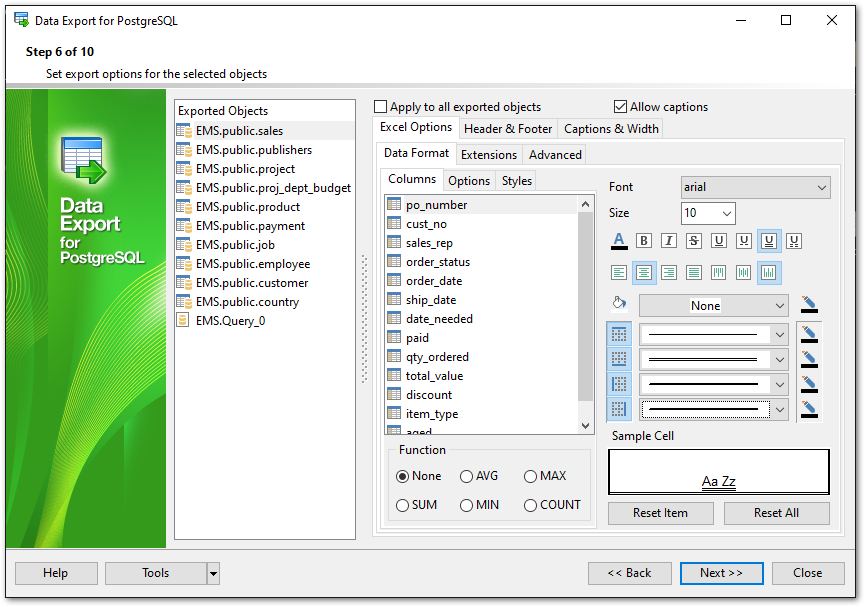Open the Font name dropdown
Screen dimensions: 865x607
pos(755,188)
